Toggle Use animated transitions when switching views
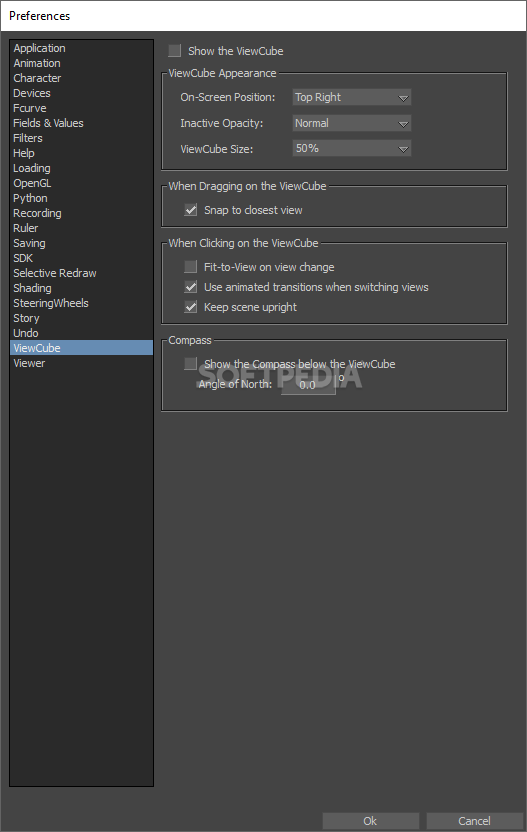The width and height of the screenshot is (527, 832). pos(191,287)
